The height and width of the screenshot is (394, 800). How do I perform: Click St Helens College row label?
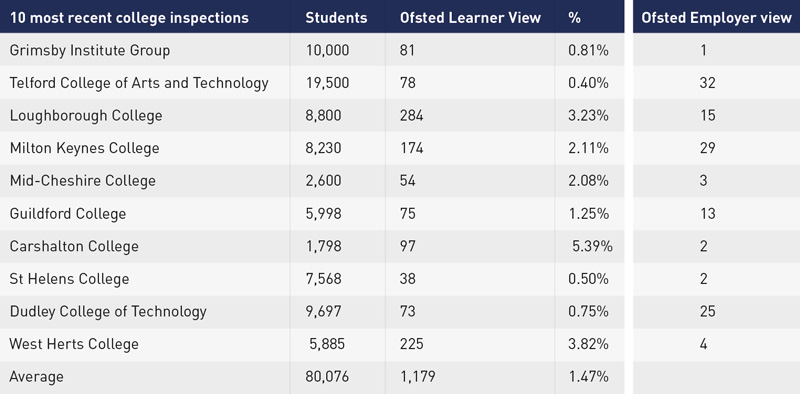coord(69,279)
